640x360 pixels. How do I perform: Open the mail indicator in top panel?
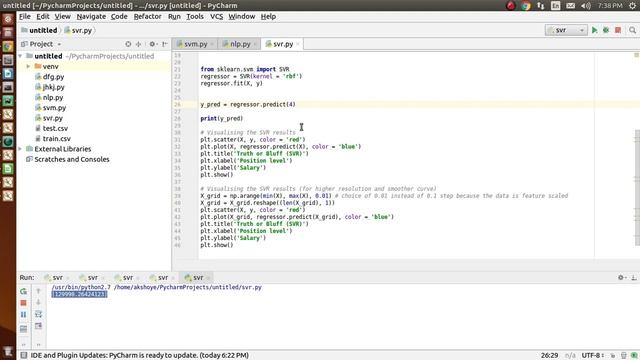pos(571,5)
